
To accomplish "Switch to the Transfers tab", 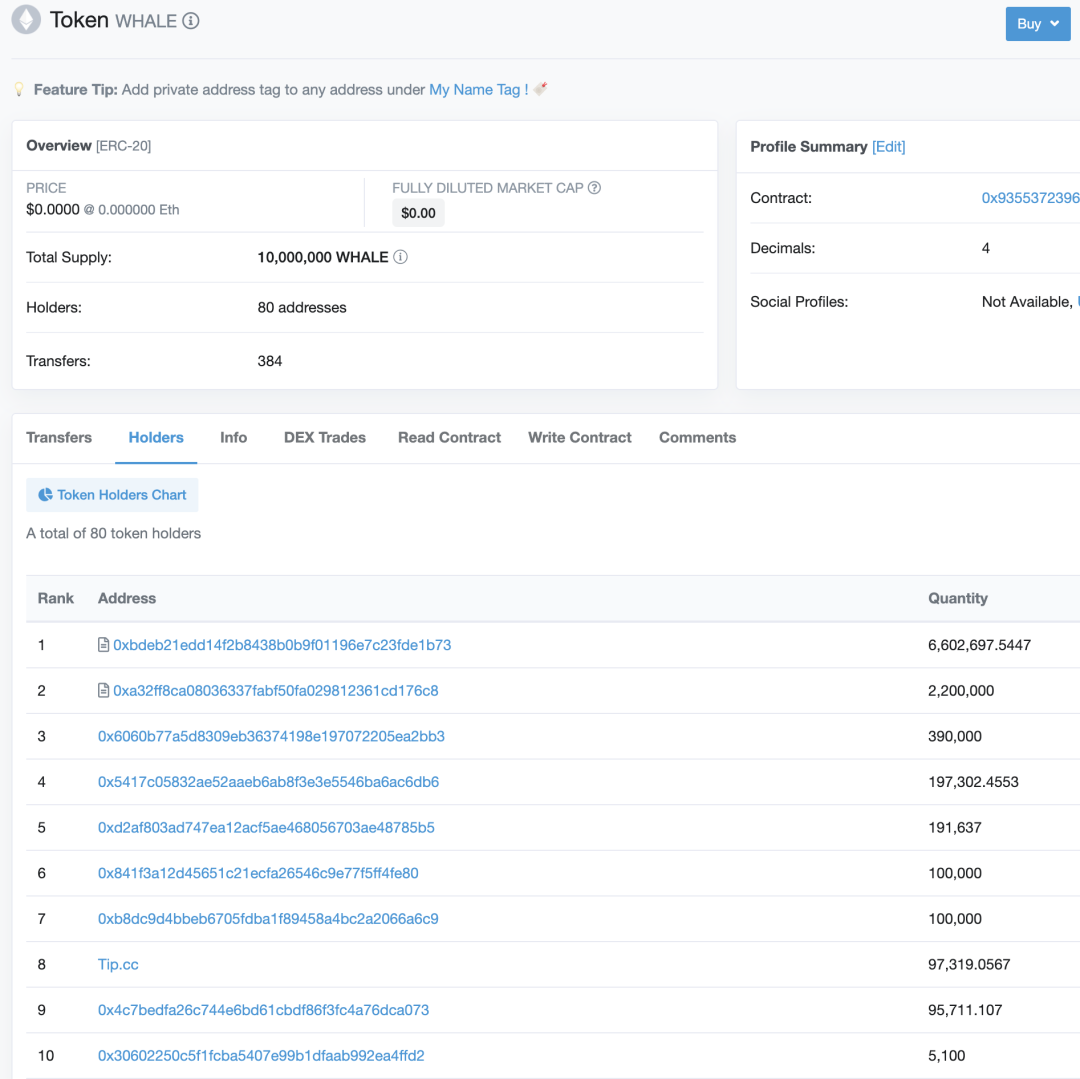I will click(x=59, y=438).
